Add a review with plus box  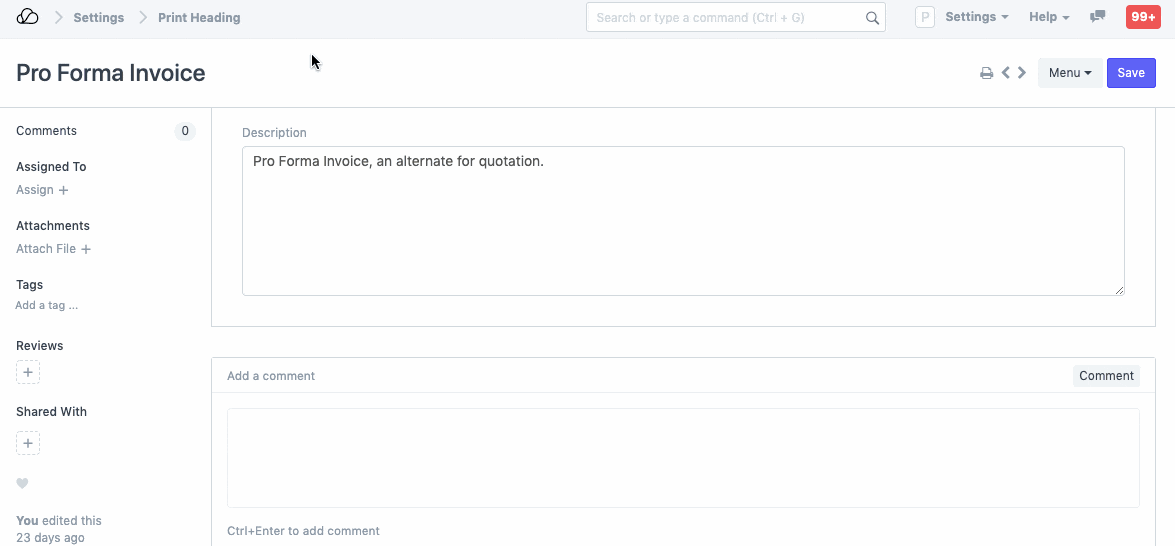click(28, 373)
